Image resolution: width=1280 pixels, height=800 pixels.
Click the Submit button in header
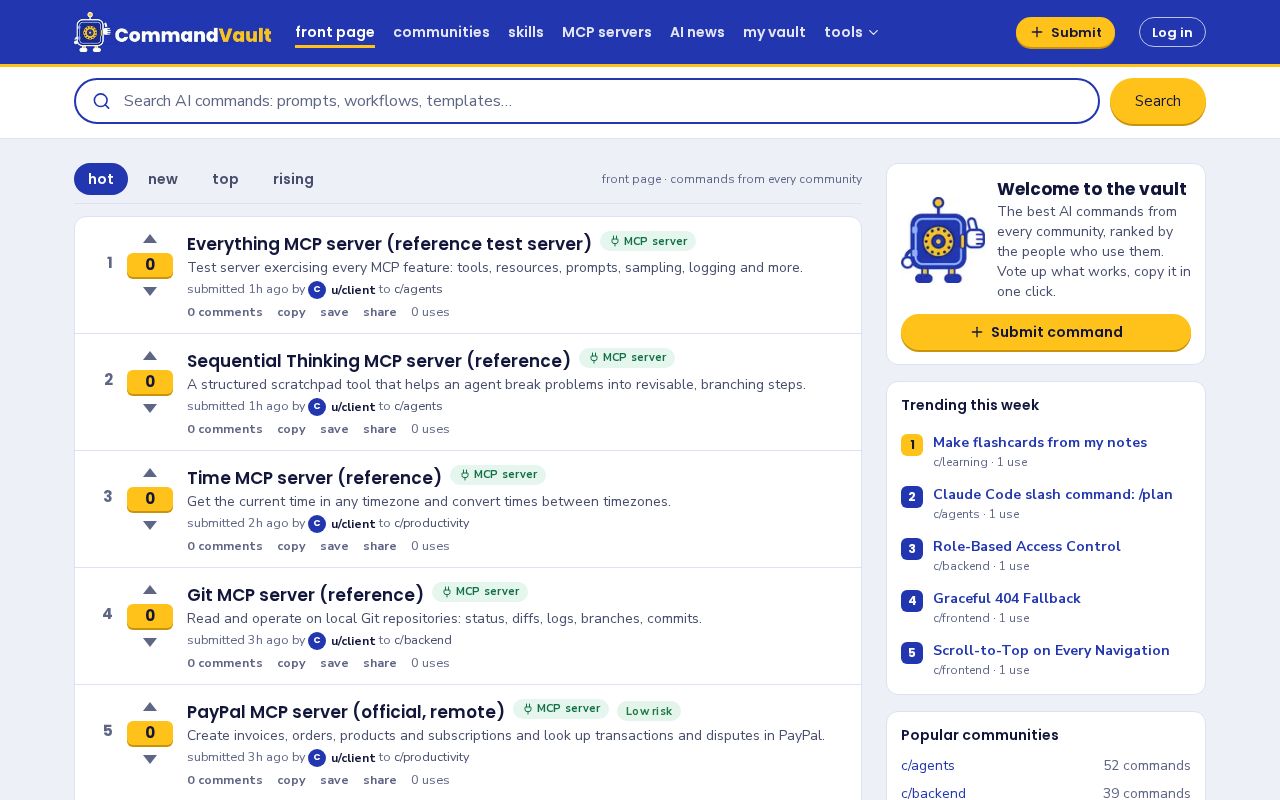[x=1065, y=32]
